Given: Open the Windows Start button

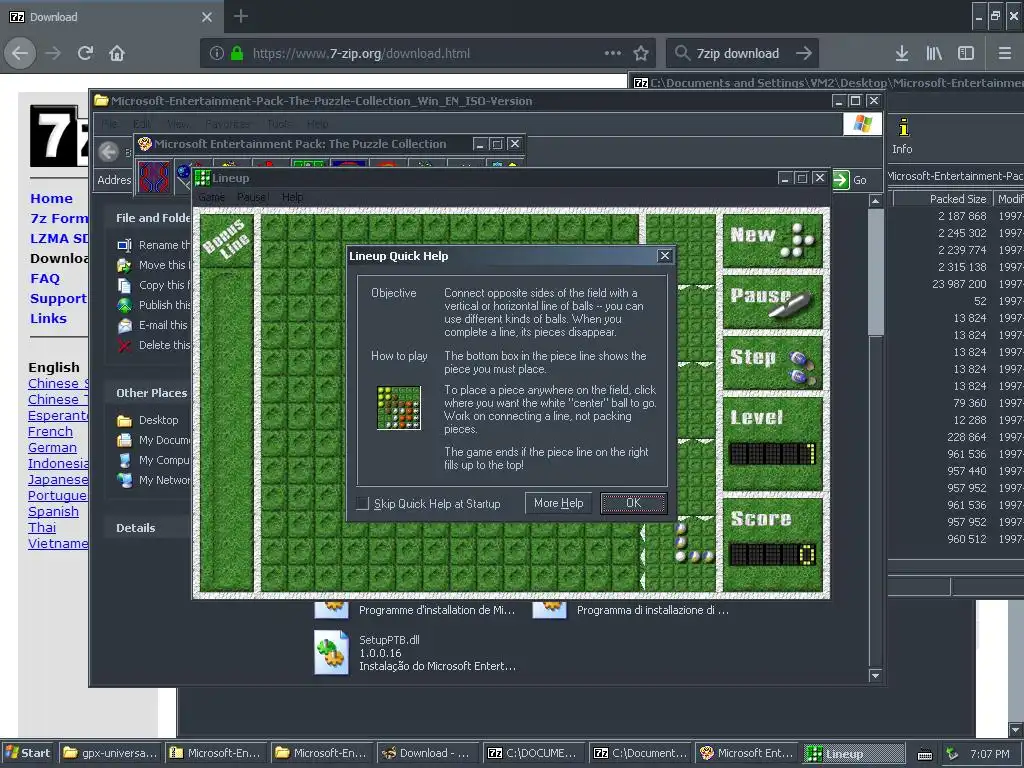Looking at the screenshot, I should pyautogui.click(x=28, y=753).
